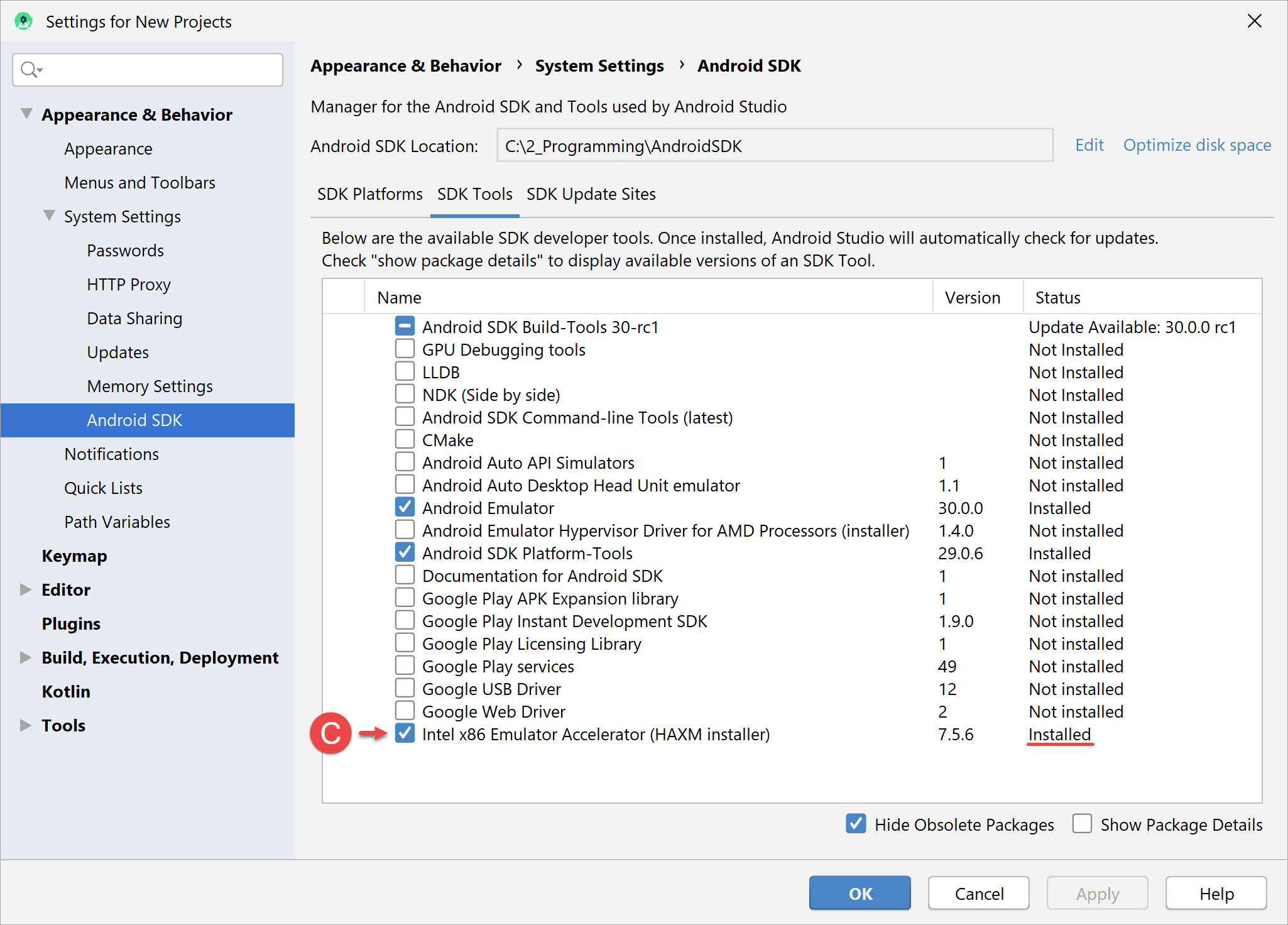The height and width of the screenshot is (925, 1288).
Task: Select Android Auto API Simulators row
Action: (792, 463)
